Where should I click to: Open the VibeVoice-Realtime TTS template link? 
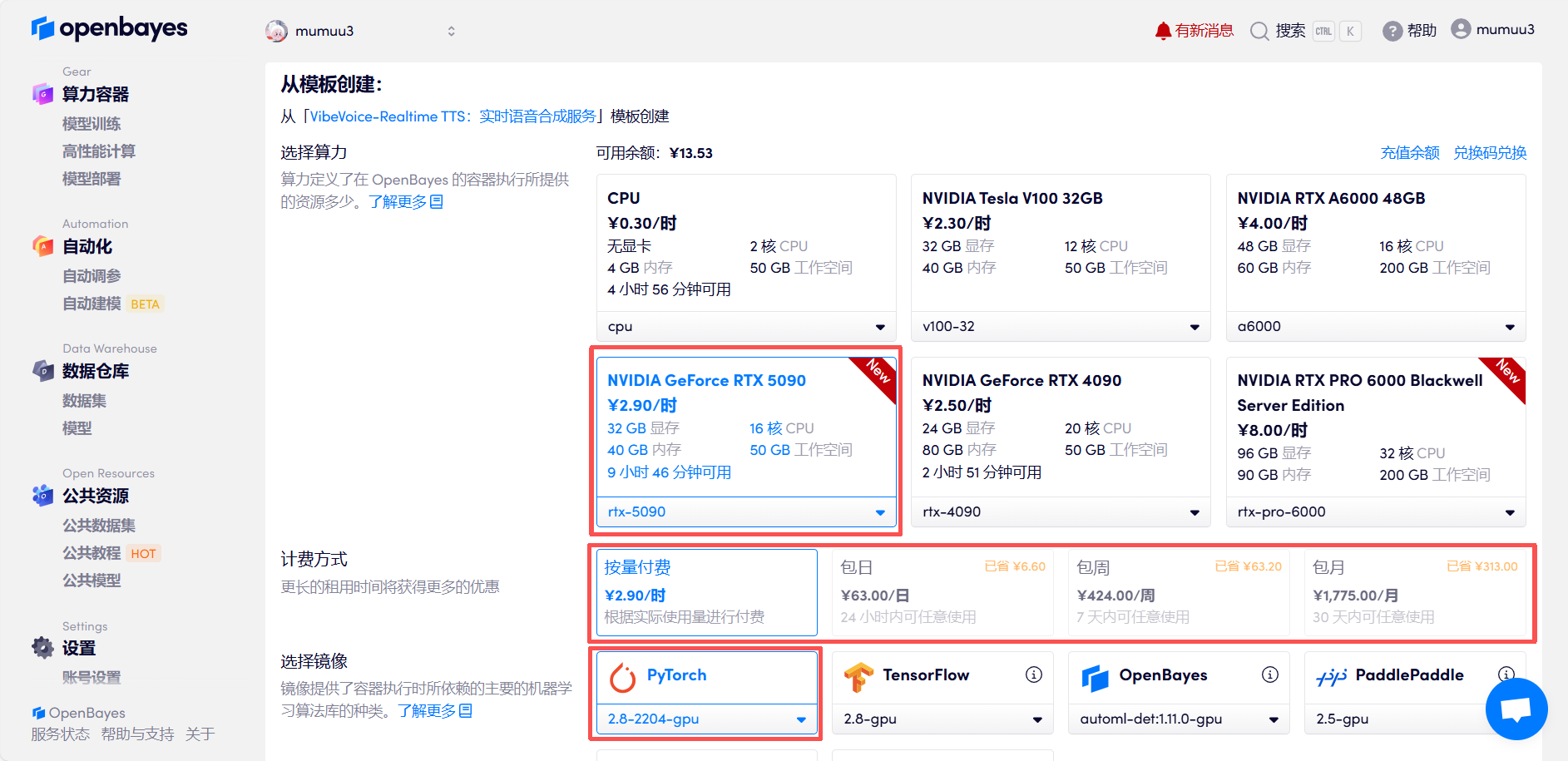pos(453,116)
